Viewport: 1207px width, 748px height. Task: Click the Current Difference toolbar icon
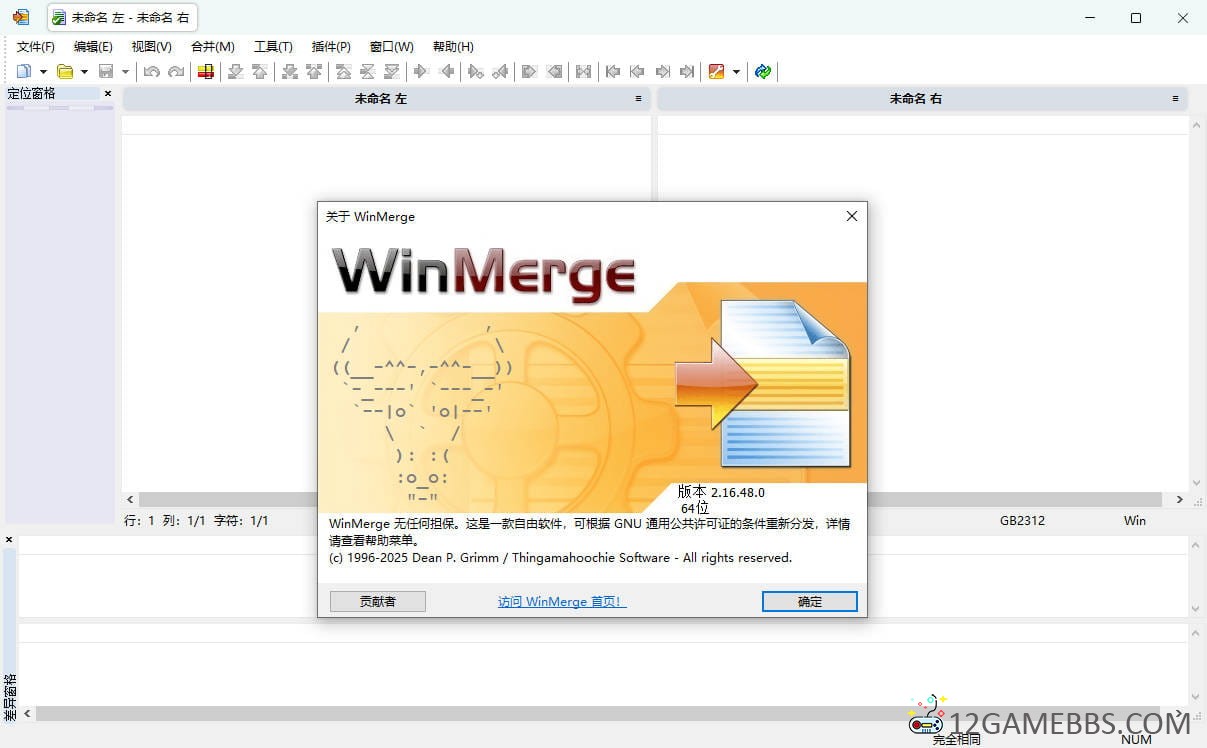[368, 71]
